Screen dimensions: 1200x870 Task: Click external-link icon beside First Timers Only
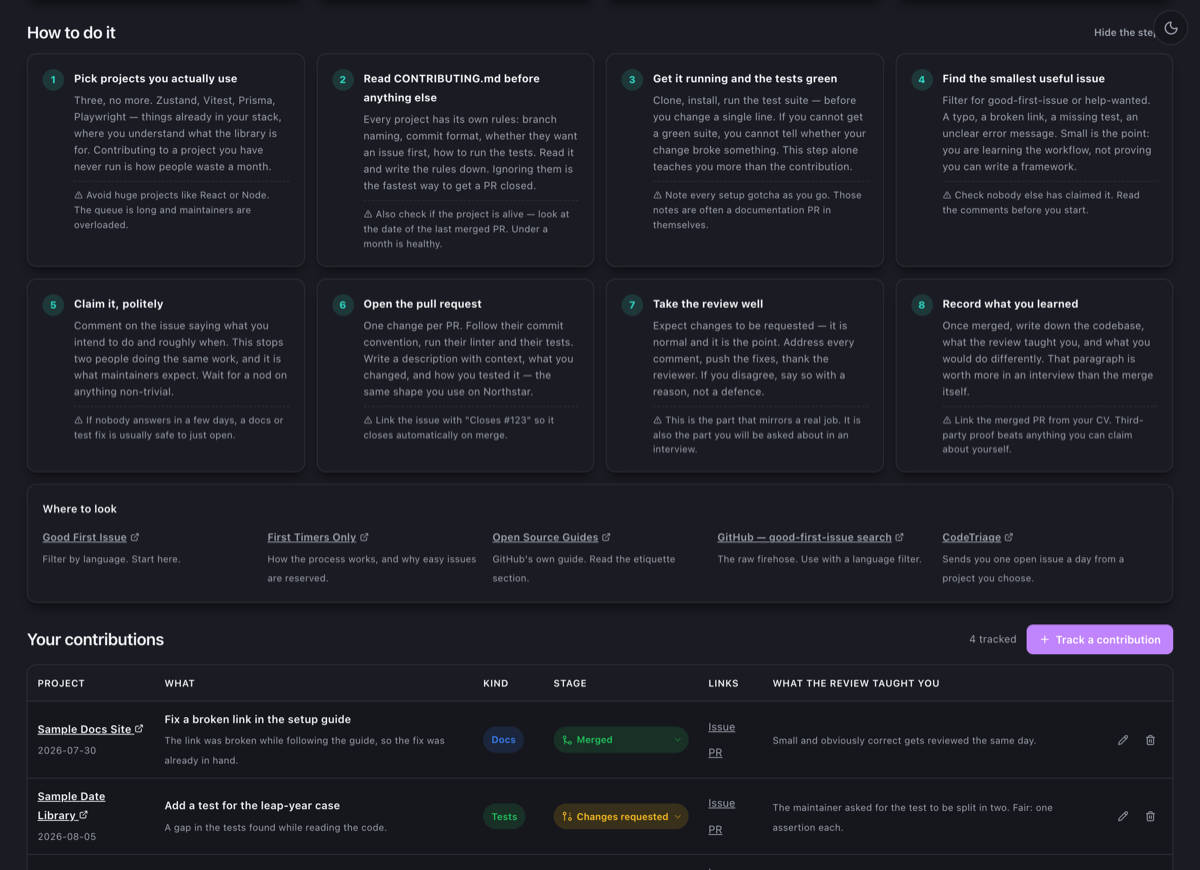[364, 537]
